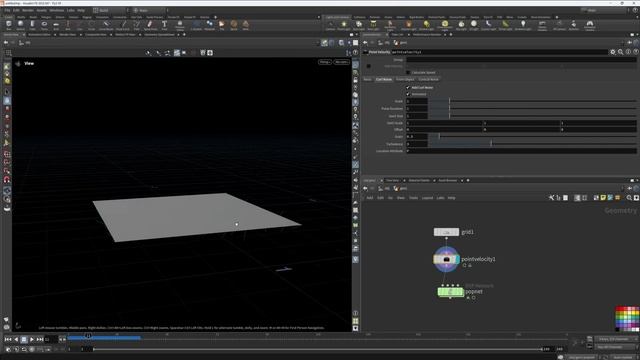Add a Spot Light from shelf
640x360 pixels.
(x=358, y=25)
